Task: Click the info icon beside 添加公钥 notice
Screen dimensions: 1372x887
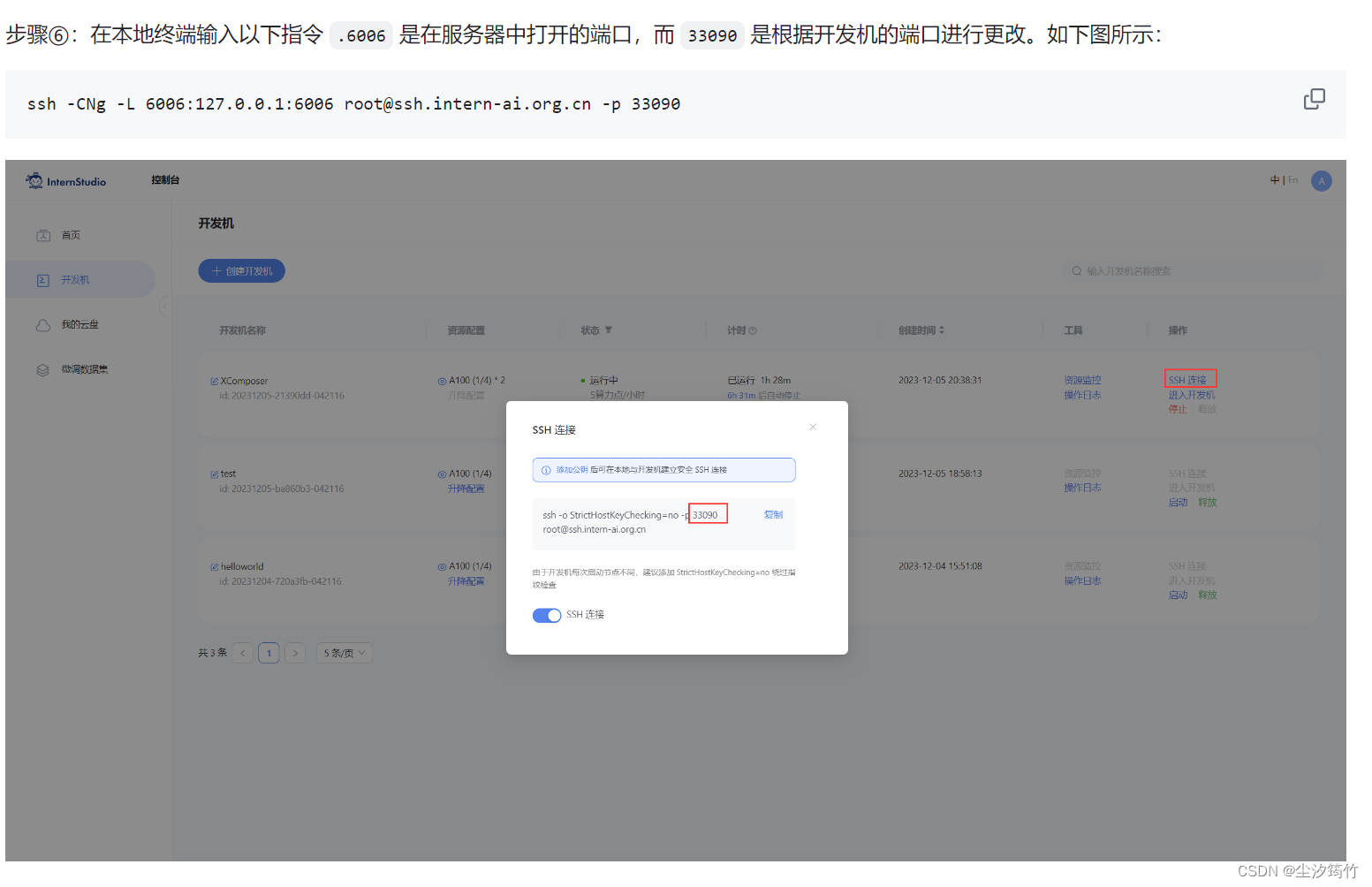Action: [545, 469]
